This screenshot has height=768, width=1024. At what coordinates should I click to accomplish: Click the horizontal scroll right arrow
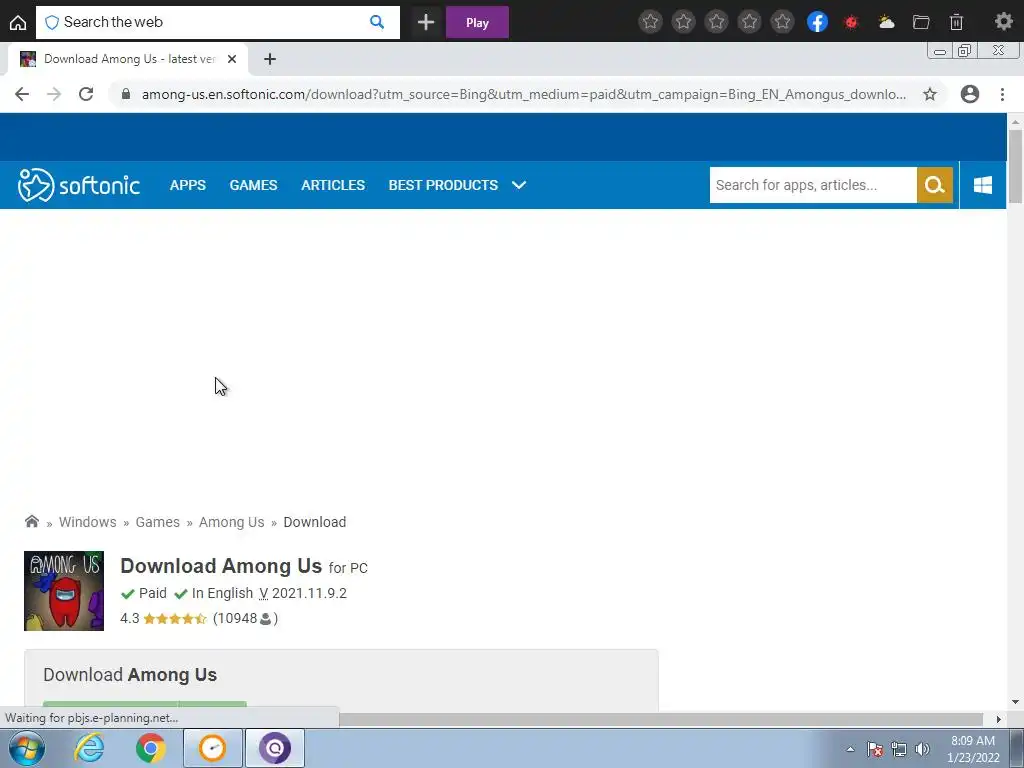click(998, 719)
